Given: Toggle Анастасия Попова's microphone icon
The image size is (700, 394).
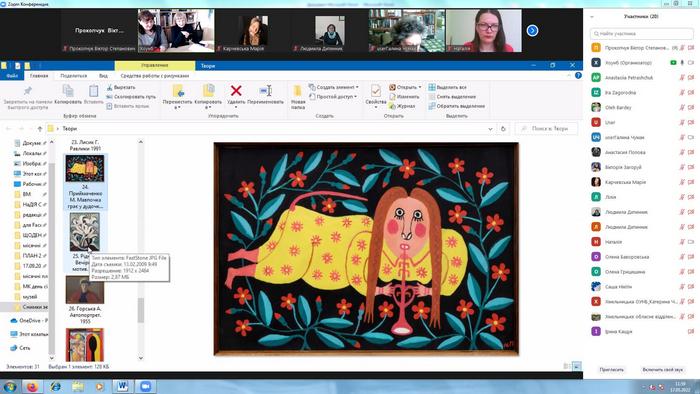Looking at the screenshot, I should [682, 152].
